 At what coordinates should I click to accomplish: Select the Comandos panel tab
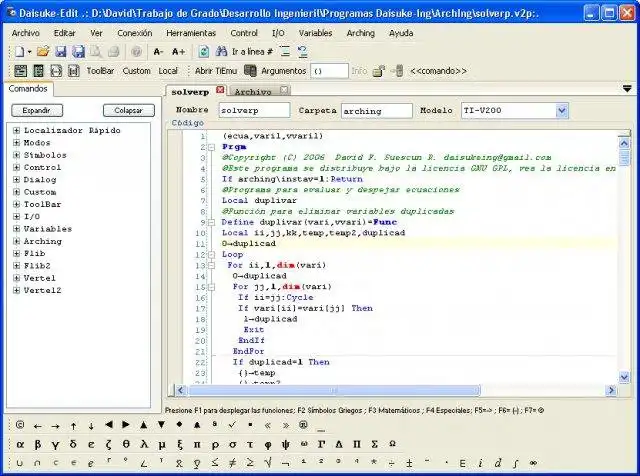pyautogui.click(x=28, y=89)
